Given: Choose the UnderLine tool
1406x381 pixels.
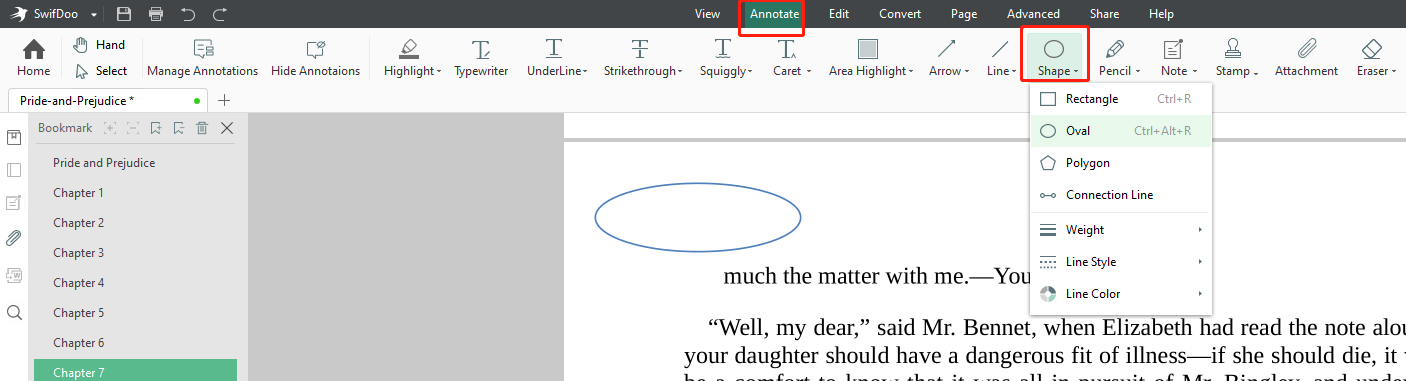Looking at the screenshot, I should point(556,59).
